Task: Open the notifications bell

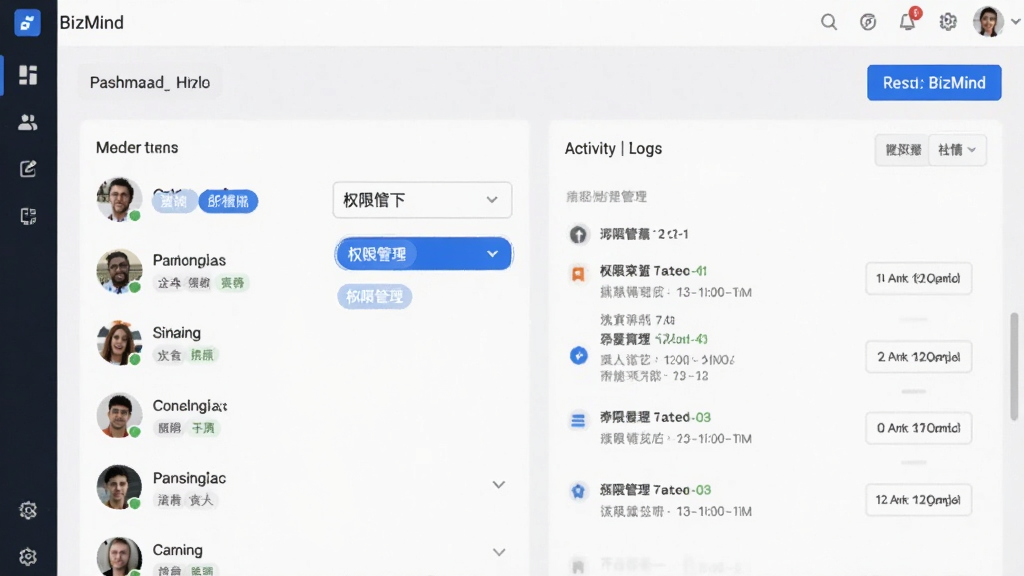Action: click(908, 22)
